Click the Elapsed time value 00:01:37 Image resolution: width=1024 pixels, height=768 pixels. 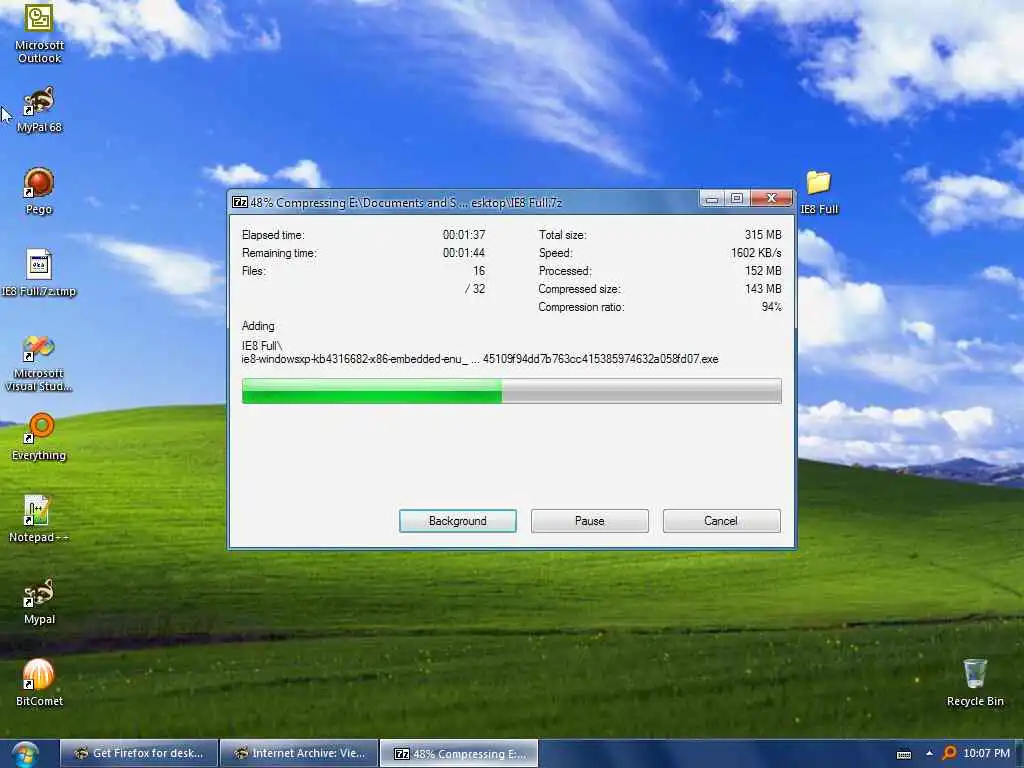[x=464, y=235]
